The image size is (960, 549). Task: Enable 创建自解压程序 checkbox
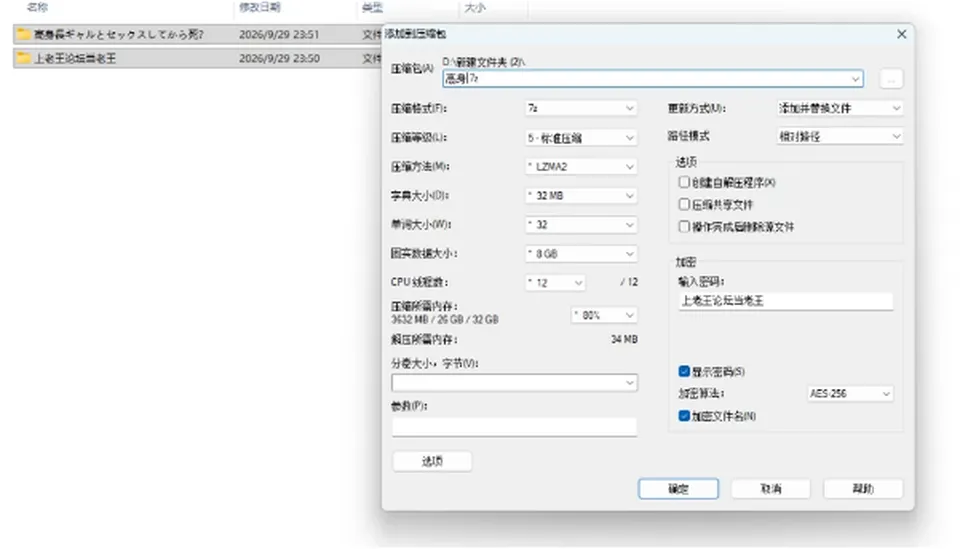[x=684, y=182]
